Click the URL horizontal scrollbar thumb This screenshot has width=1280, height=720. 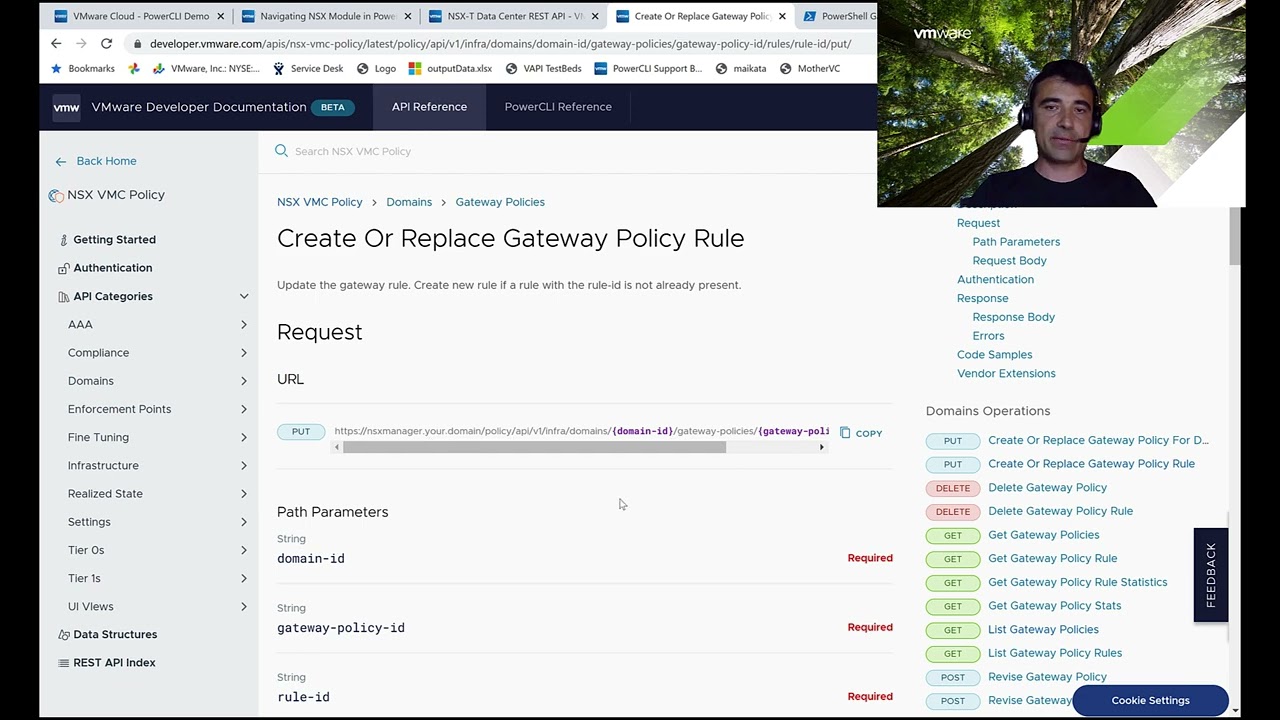534,447
